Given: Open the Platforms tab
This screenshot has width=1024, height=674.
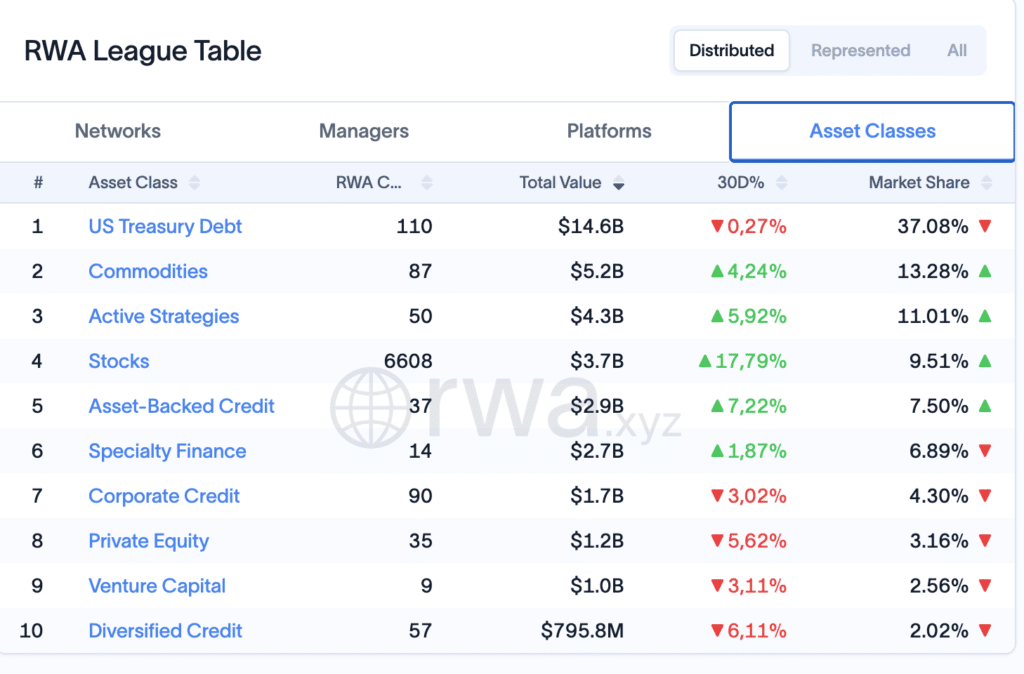Looking at the screenshot, I should tap(609, 131).
